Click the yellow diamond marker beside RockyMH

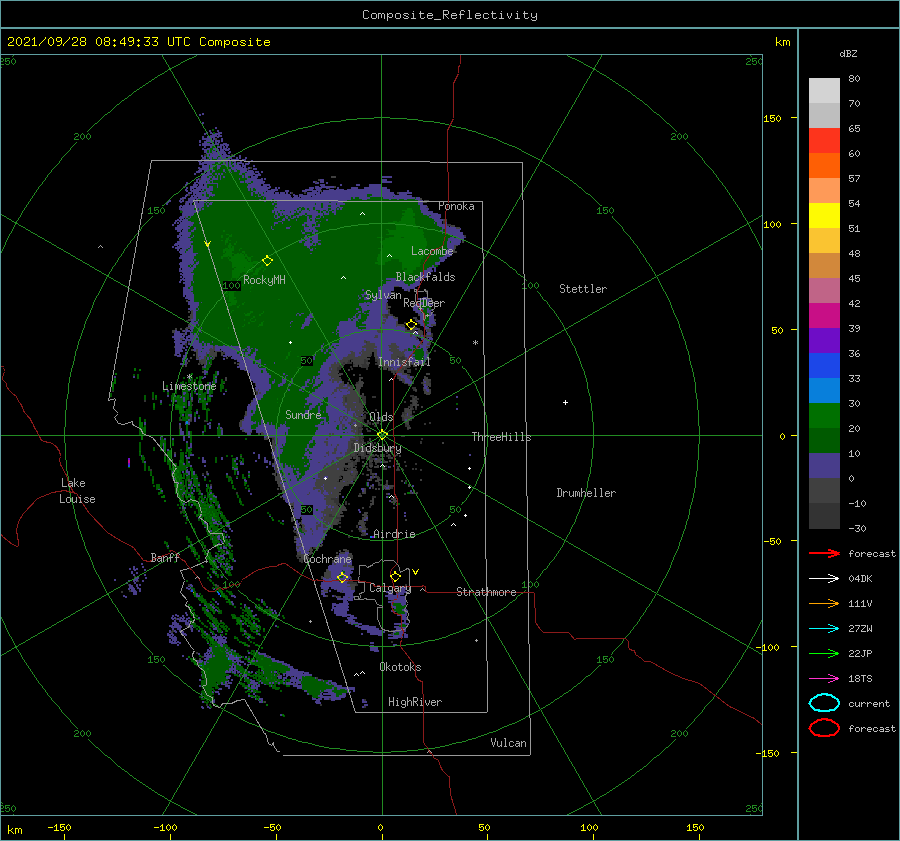(x=267, y=261)
